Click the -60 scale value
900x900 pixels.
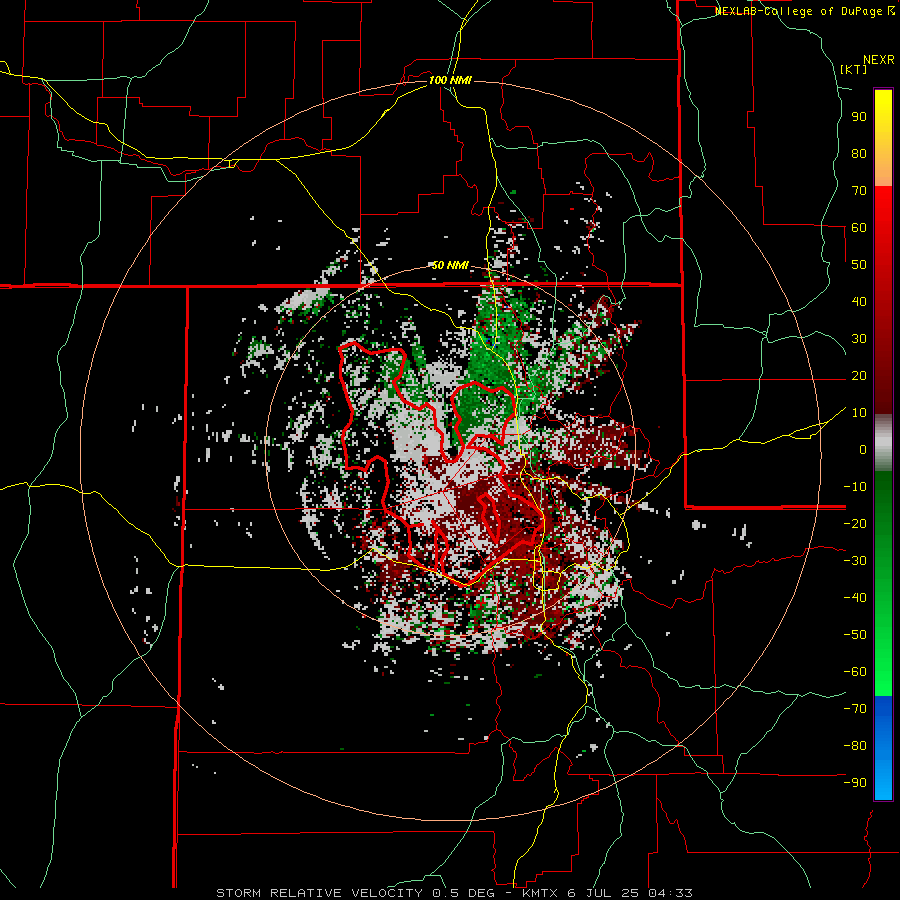tap(855, 672)
